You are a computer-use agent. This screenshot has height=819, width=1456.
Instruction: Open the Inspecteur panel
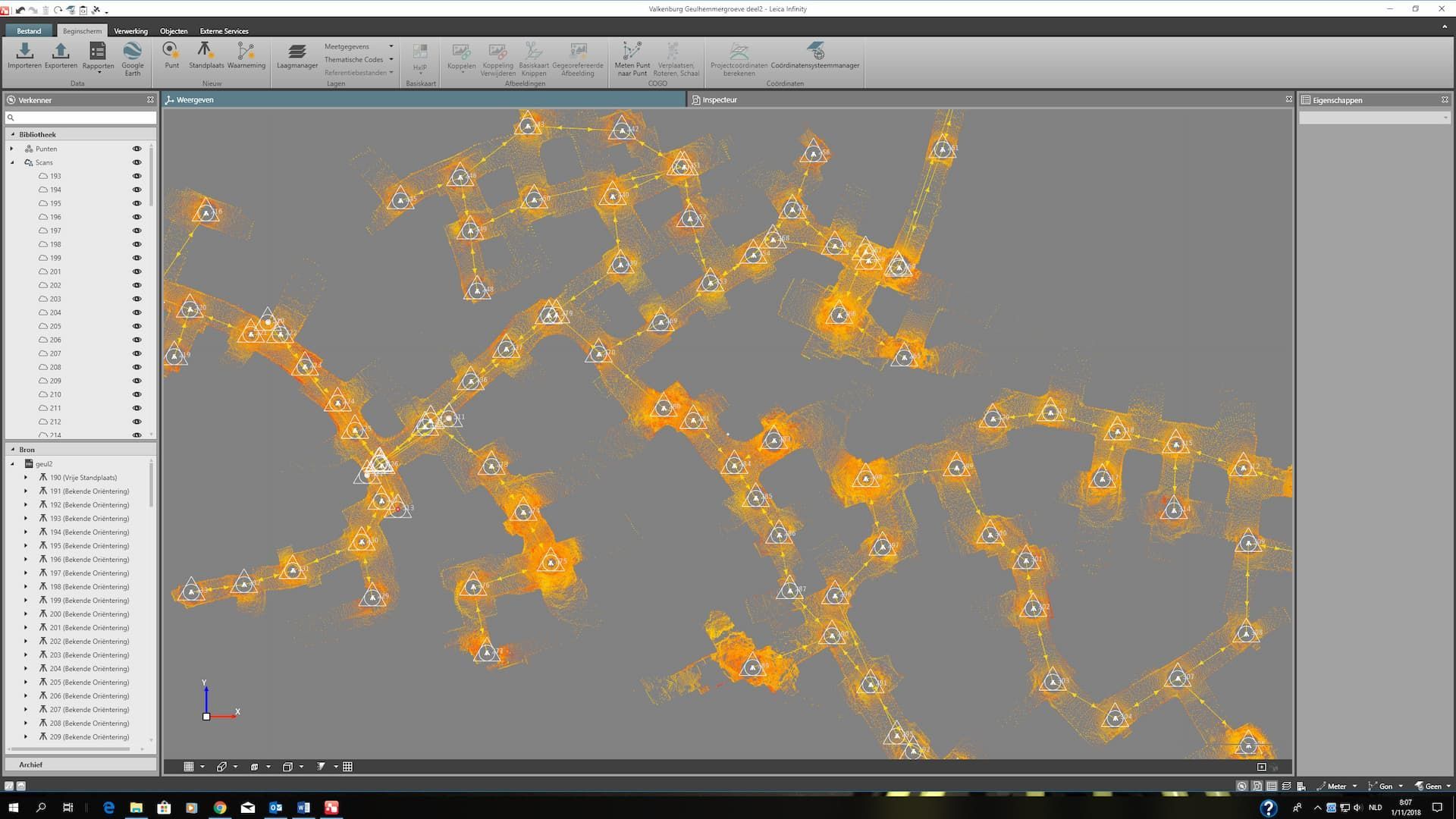[719, 99]
